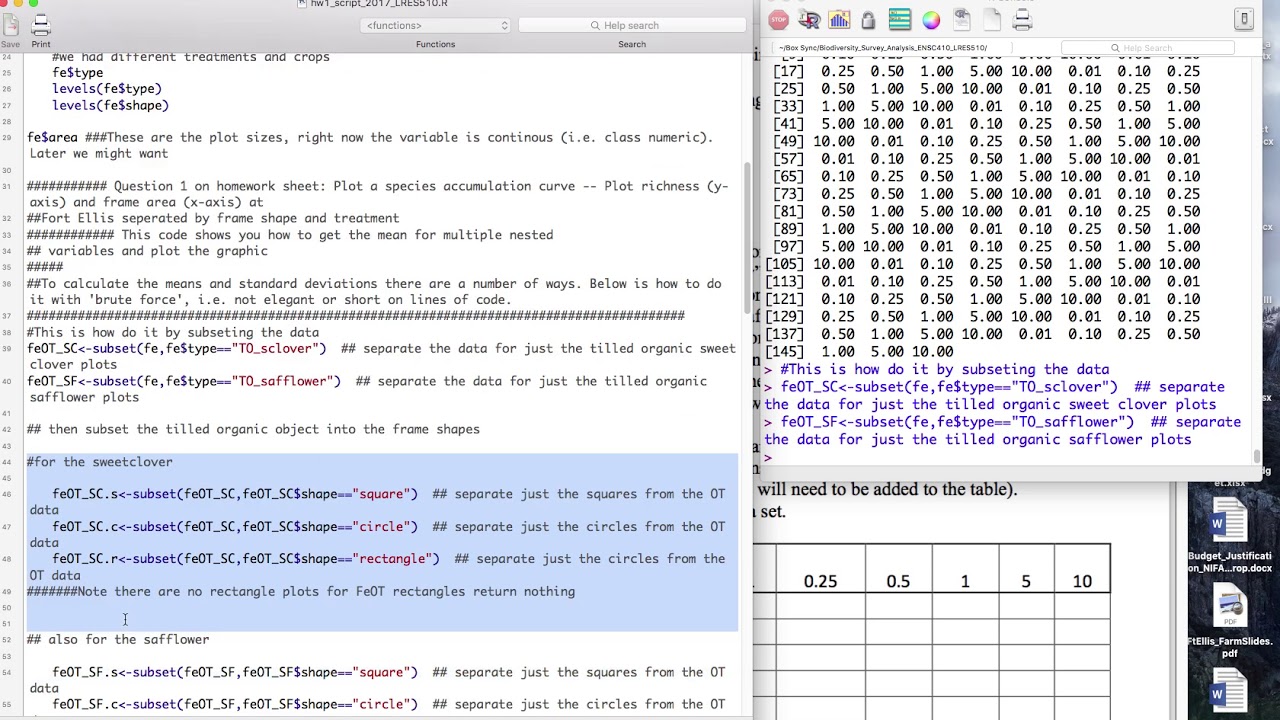Create new blank document icon
This screenshot has height=720, width=1280.
[993, 20]
